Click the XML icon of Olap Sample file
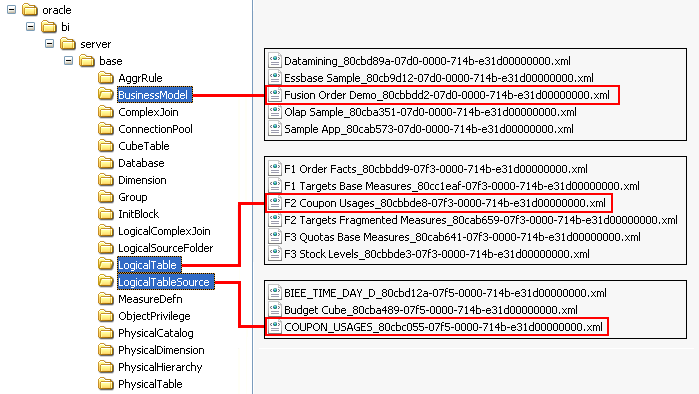Screen dimensions: 699x394 click(x=275, y=112)
